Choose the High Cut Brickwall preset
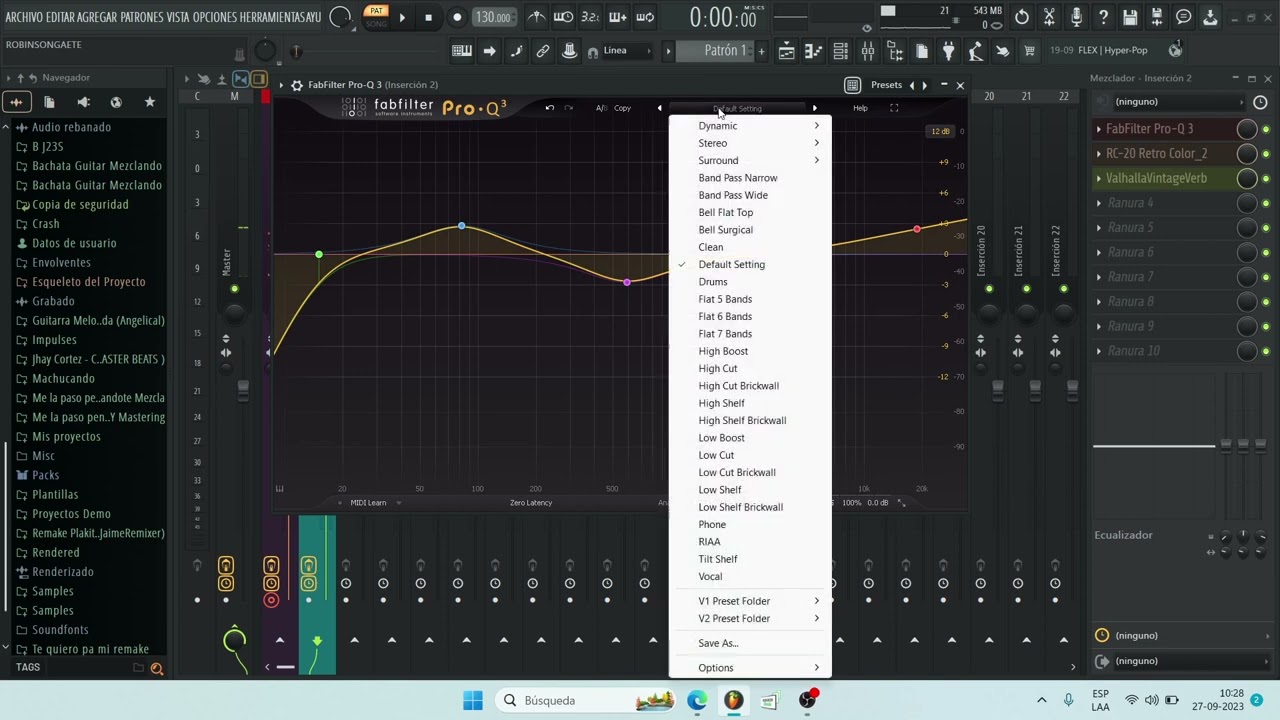Viewport: 1280px width, 720px height. click(x=738, y=386)
